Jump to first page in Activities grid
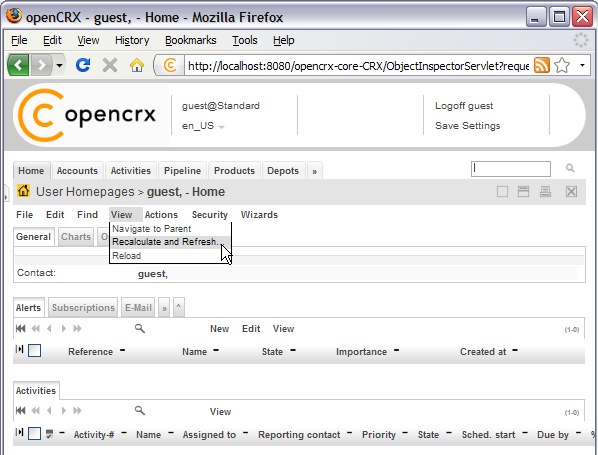The image size is (598, 455). 21,411
